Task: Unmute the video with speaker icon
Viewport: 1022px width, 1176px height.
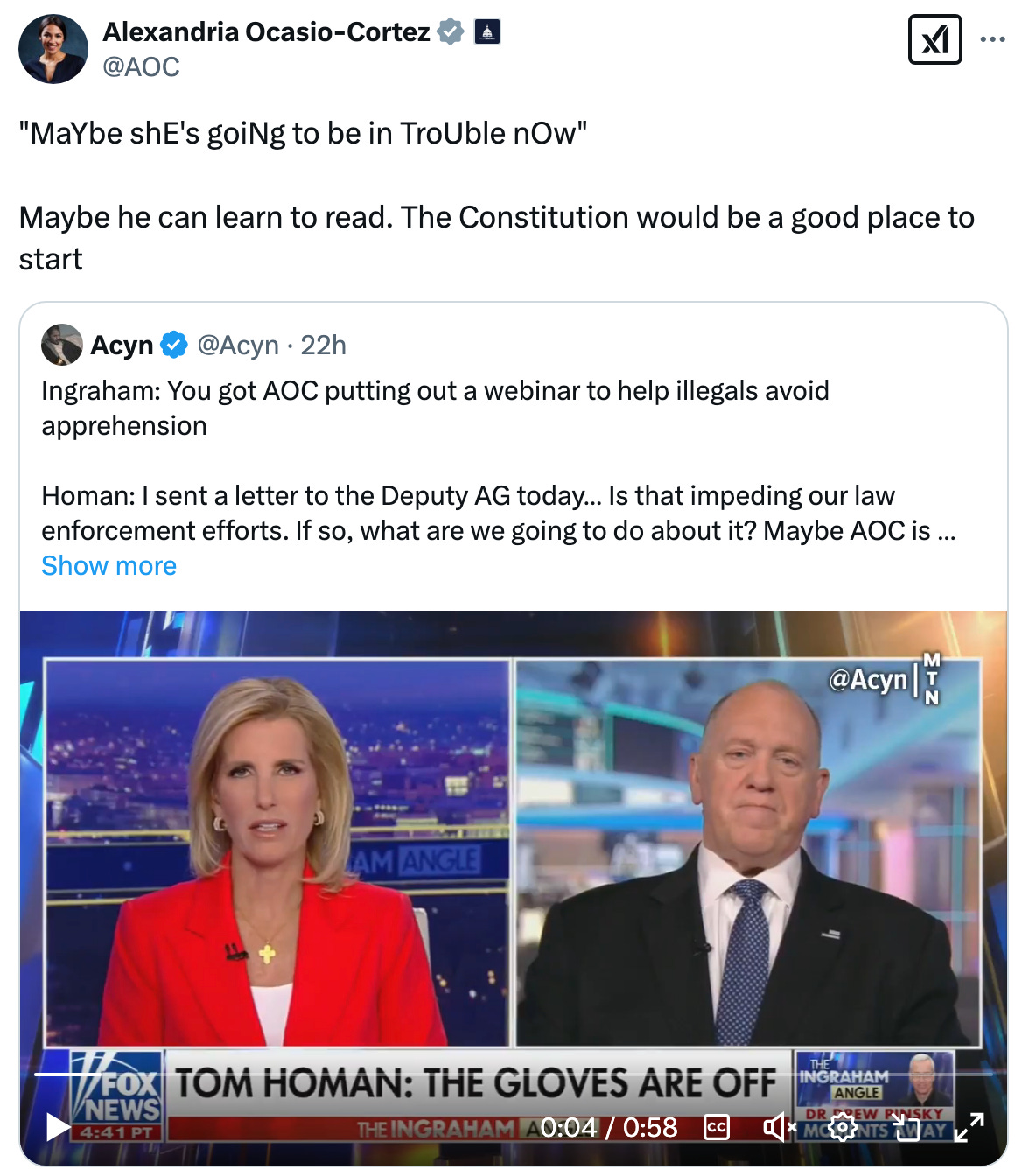Action: pyautogui.click(x=779, y=1127)
